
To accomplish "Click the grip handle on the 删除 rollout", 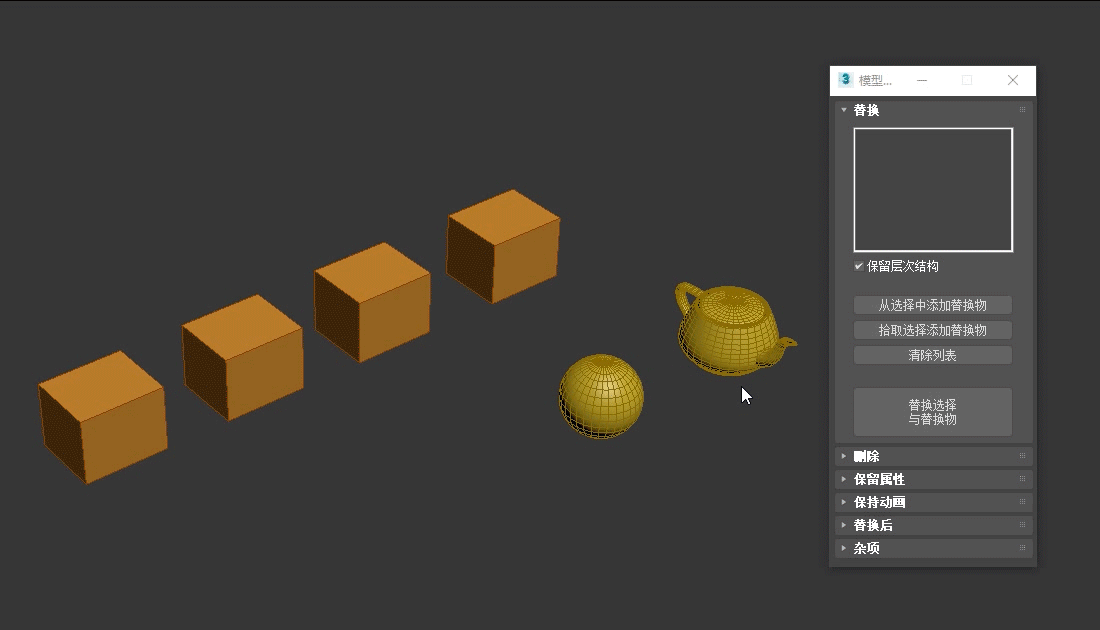I will coord(1022,456).
